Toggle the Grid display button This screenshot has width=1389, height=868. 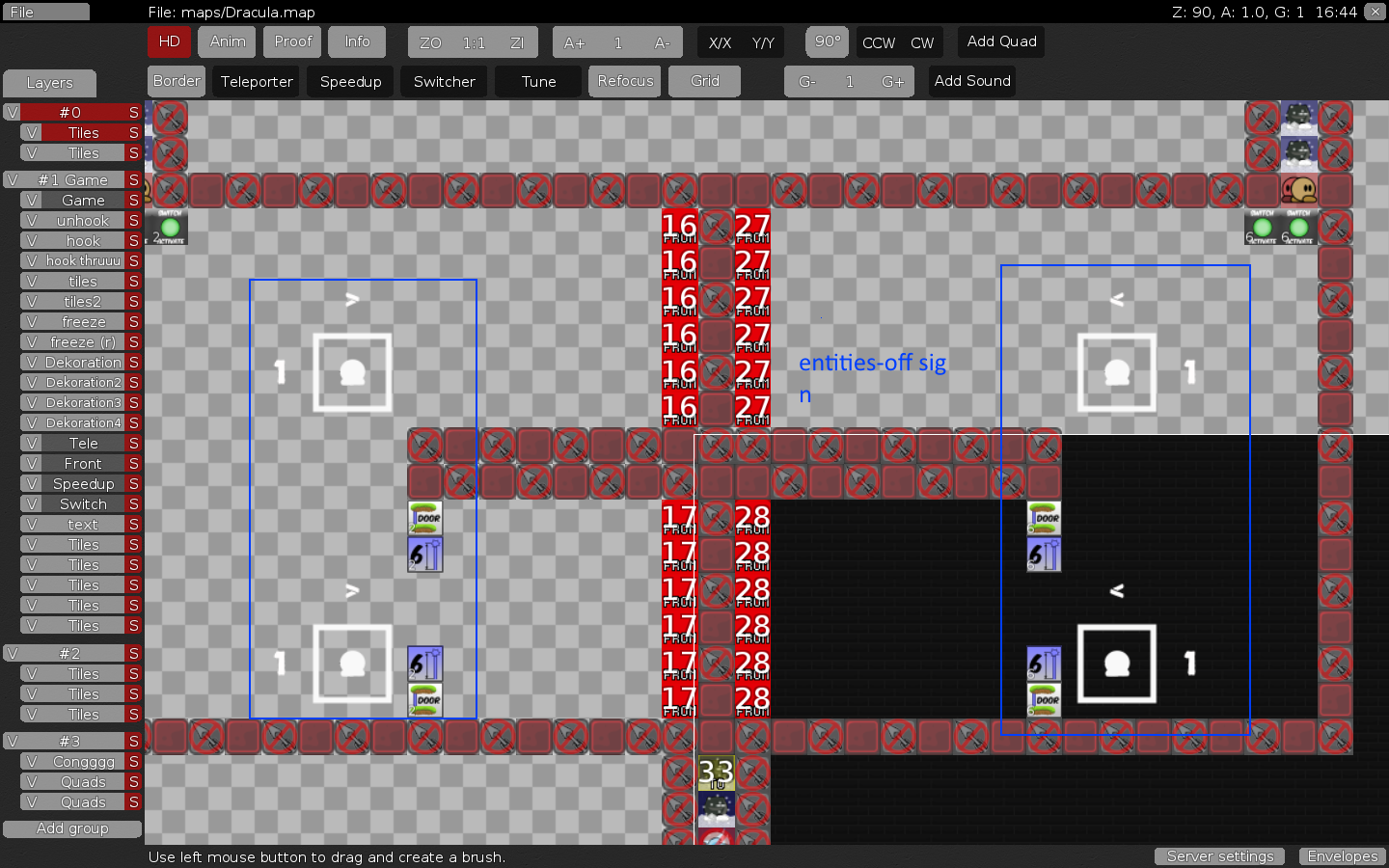(704, 81)
